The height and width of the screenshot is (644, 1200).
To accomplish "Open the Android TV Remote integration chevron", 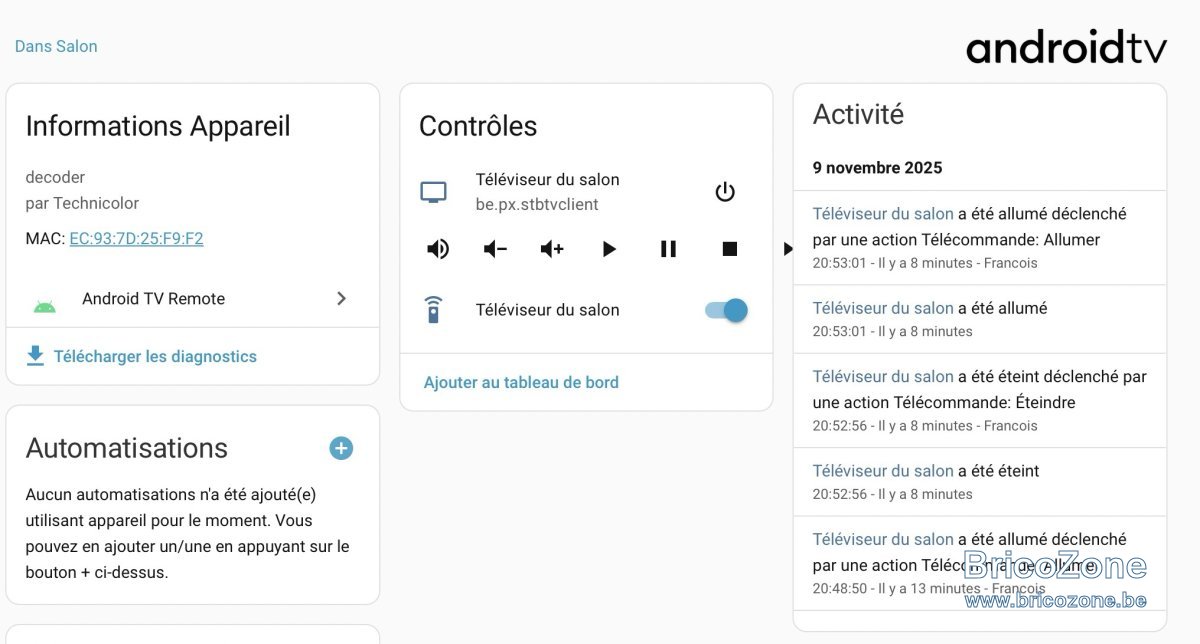I will point(342,298).
